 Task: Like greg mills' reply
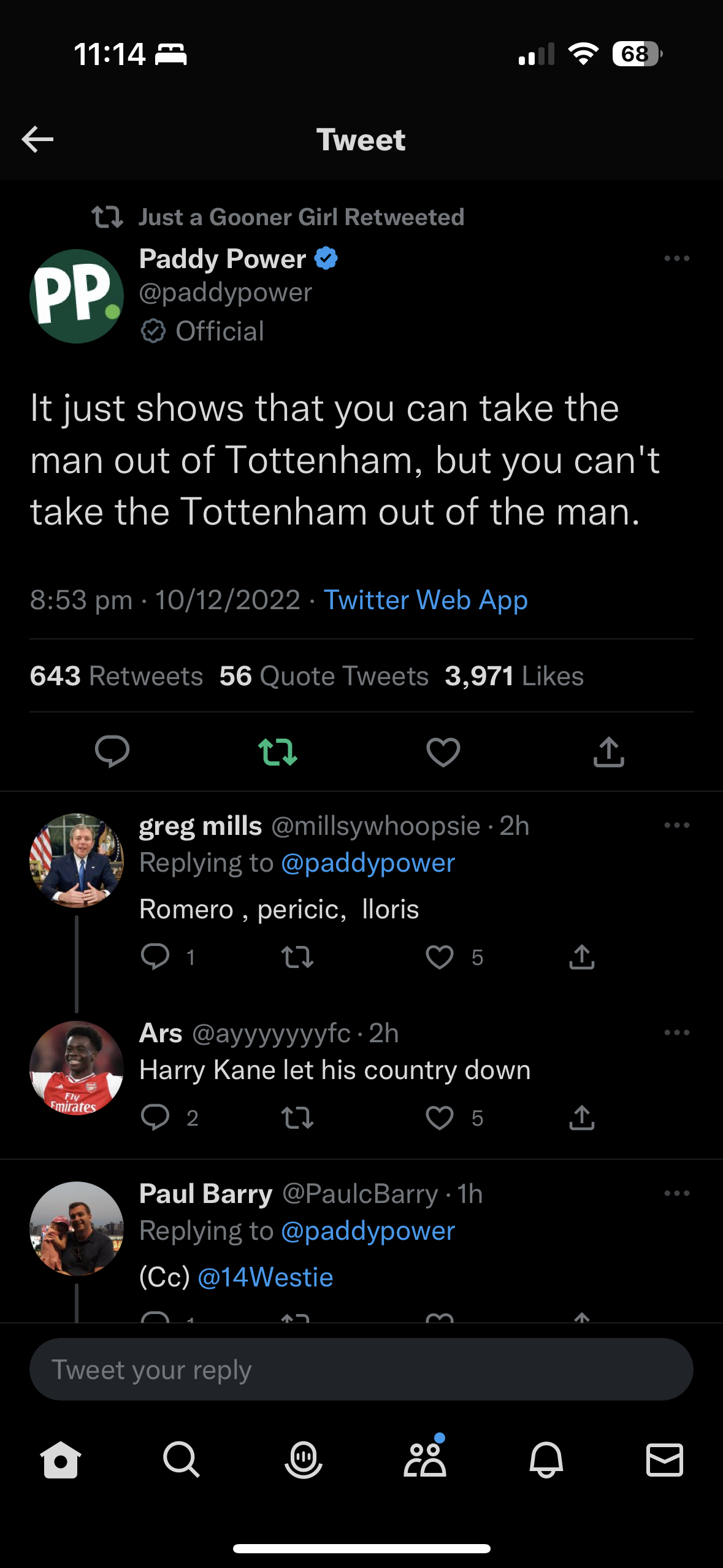point(440,957)
